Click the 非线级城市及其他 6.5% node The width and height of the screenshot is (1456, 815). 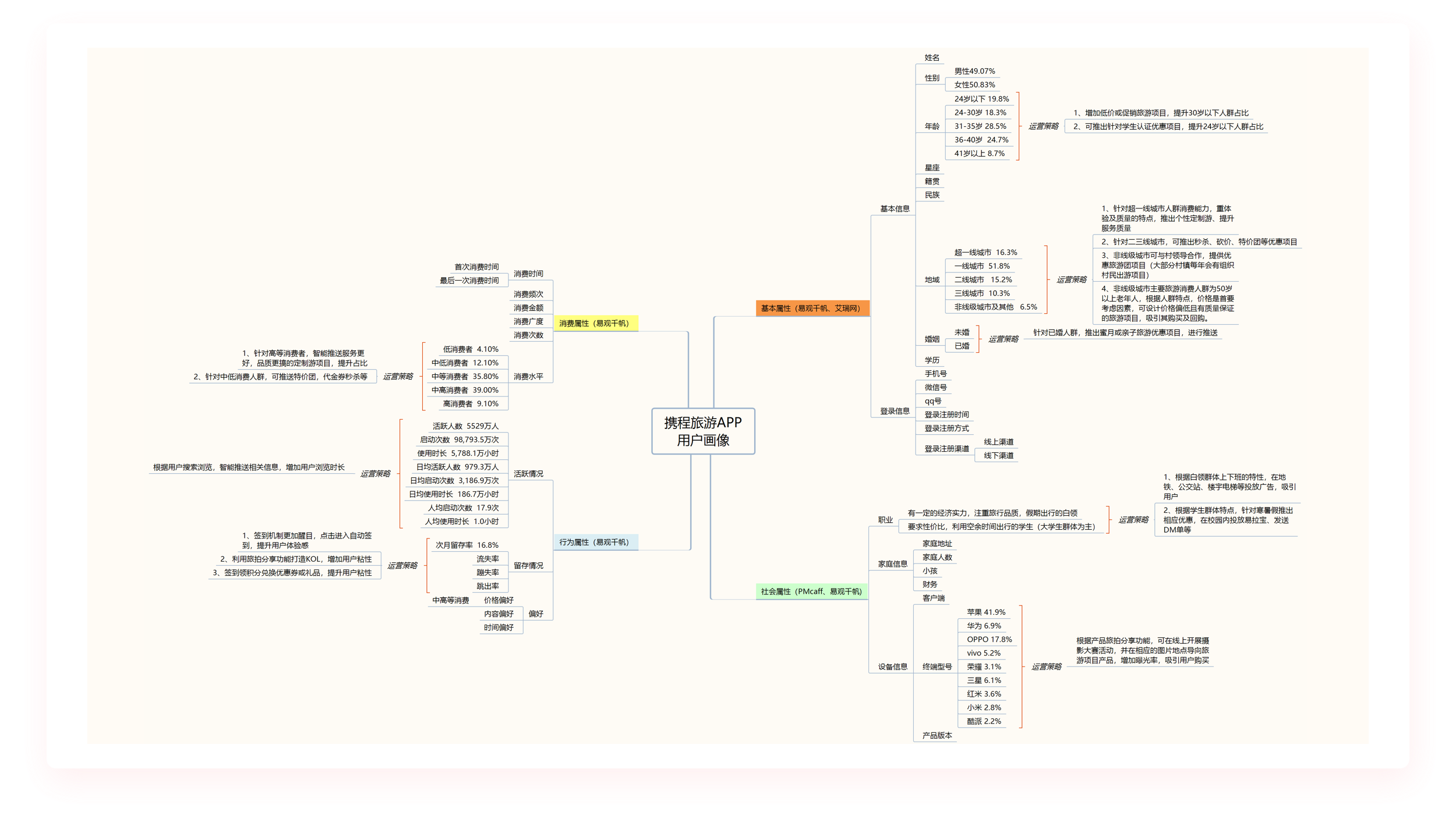tap(995, 307)
